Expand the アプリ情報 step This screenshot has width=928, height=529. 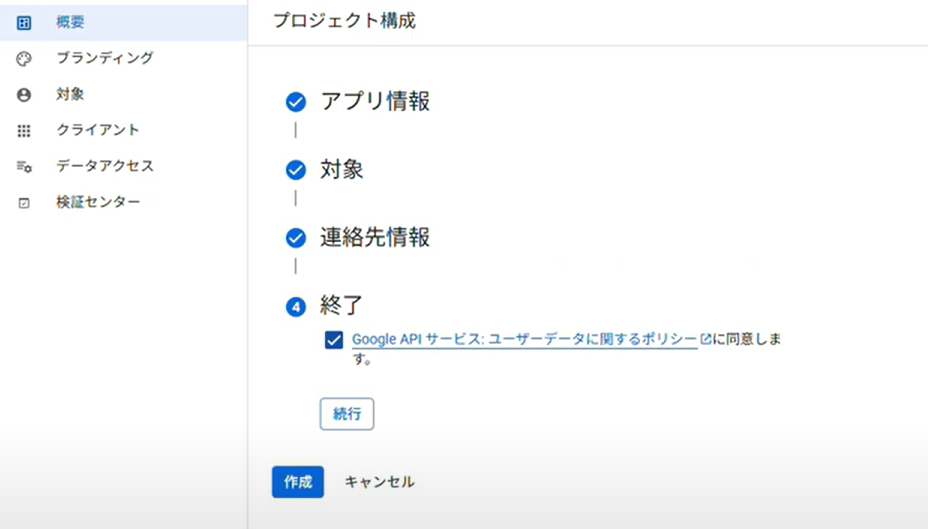(x=375, y=101)
